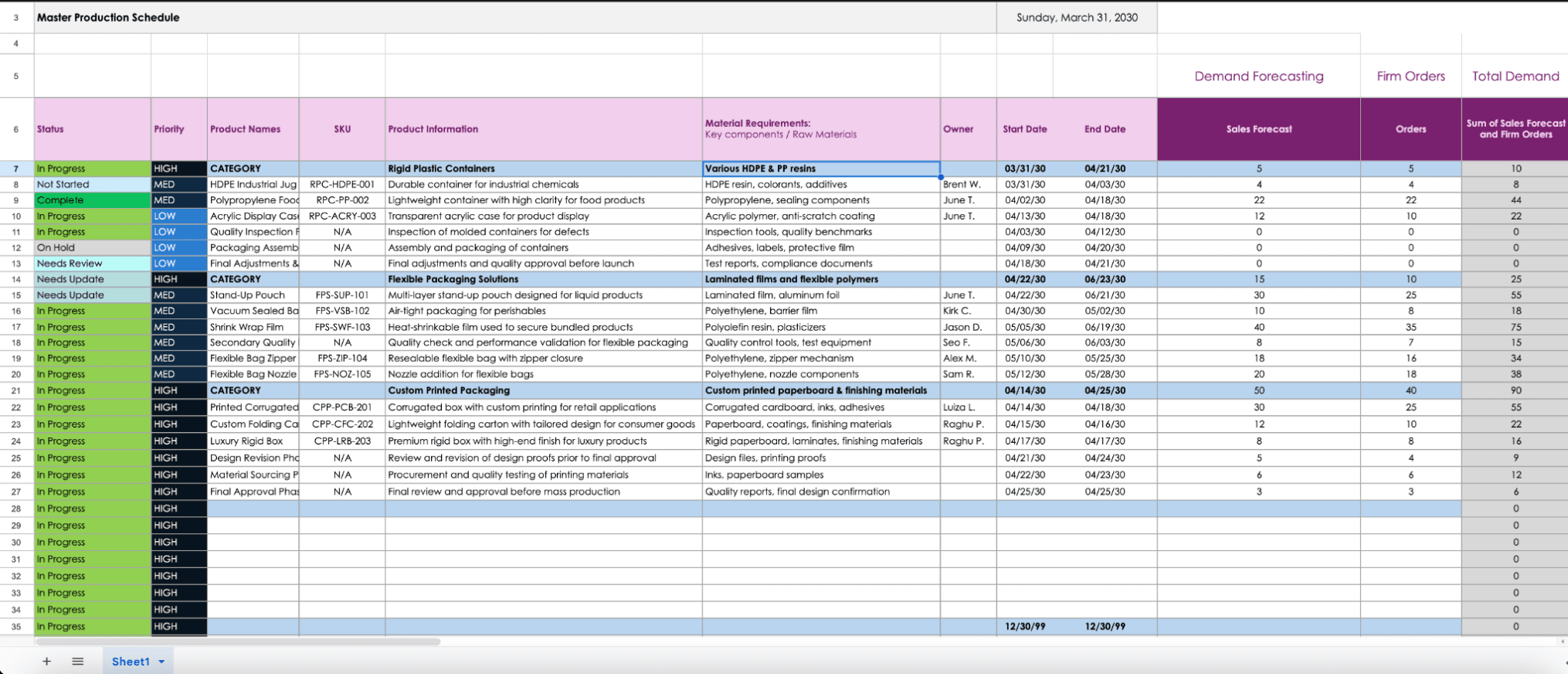This screenshot has height=674, width=1568.
Task: Click the Product Names header cell
Action: pos(253,129)
